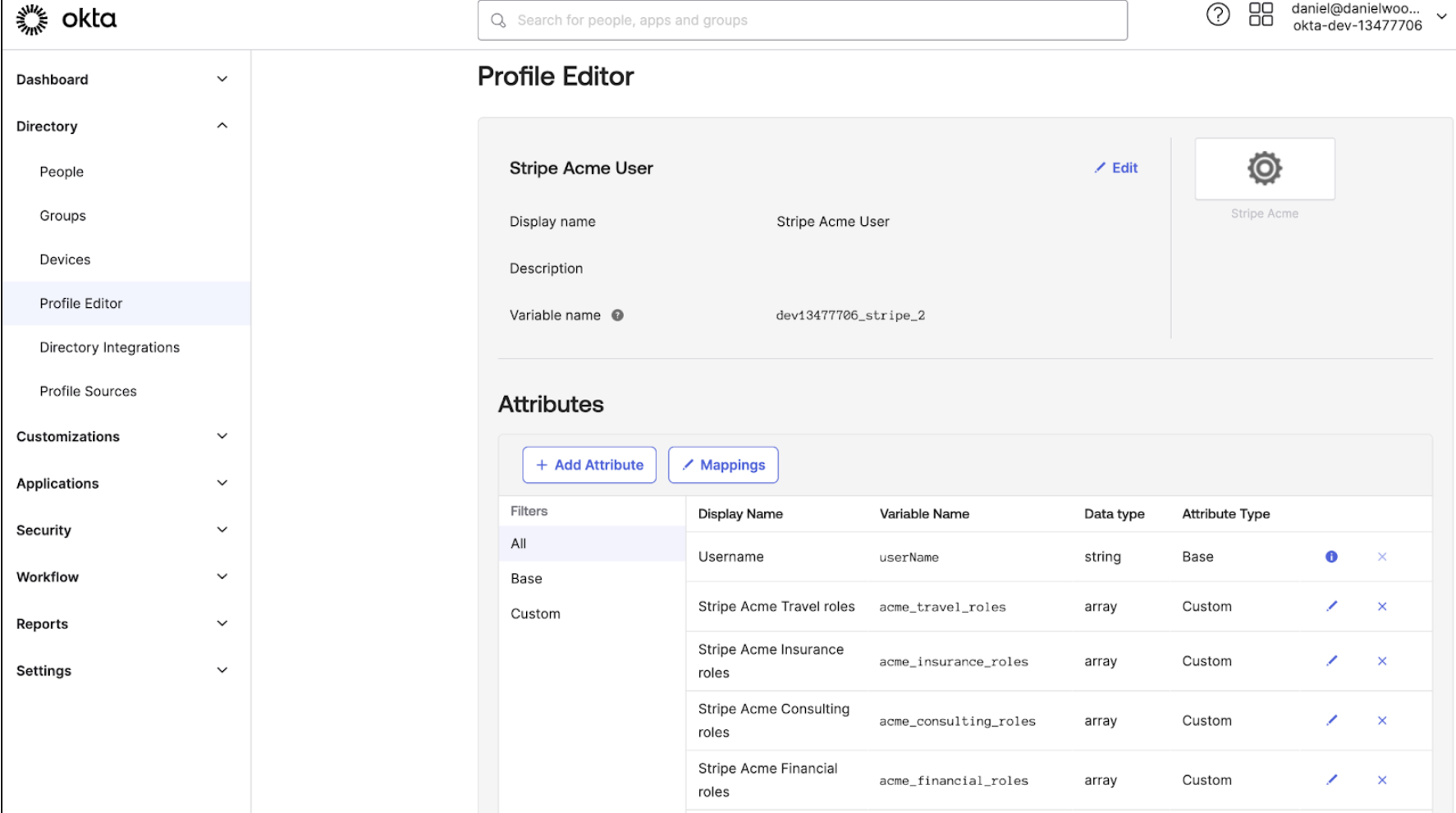Delete the acme_consulting_roles attribute
Image resolution: width=1456 pixels, height=813 pixels.
[x=1382, y=720]
